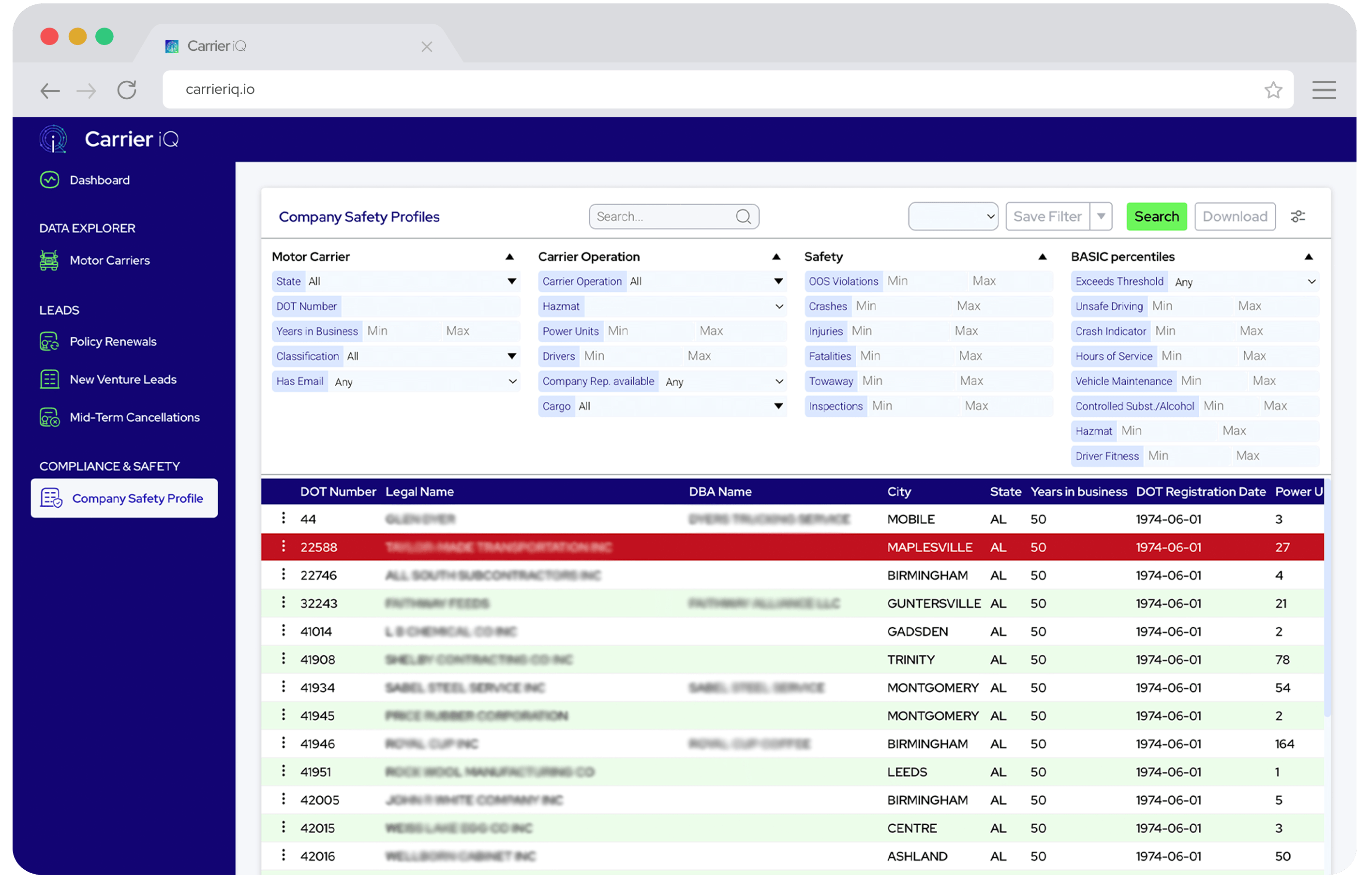Click the Carrier iQ logo
The height and width of the screenshot is (878, 1372).
tap(53, 138)
